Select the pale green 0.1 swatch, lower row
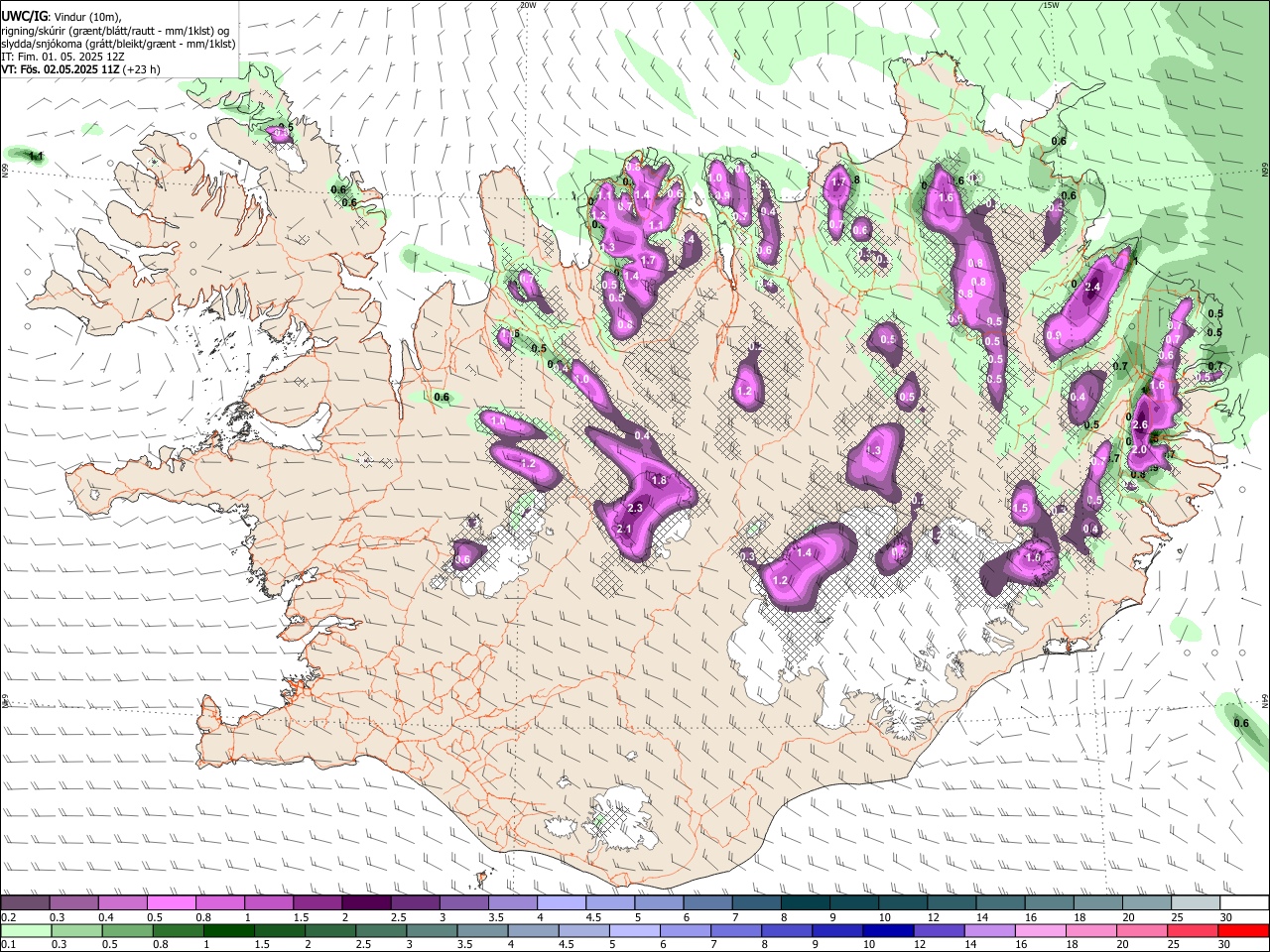The image size is (1270, 952). [26, 930]
